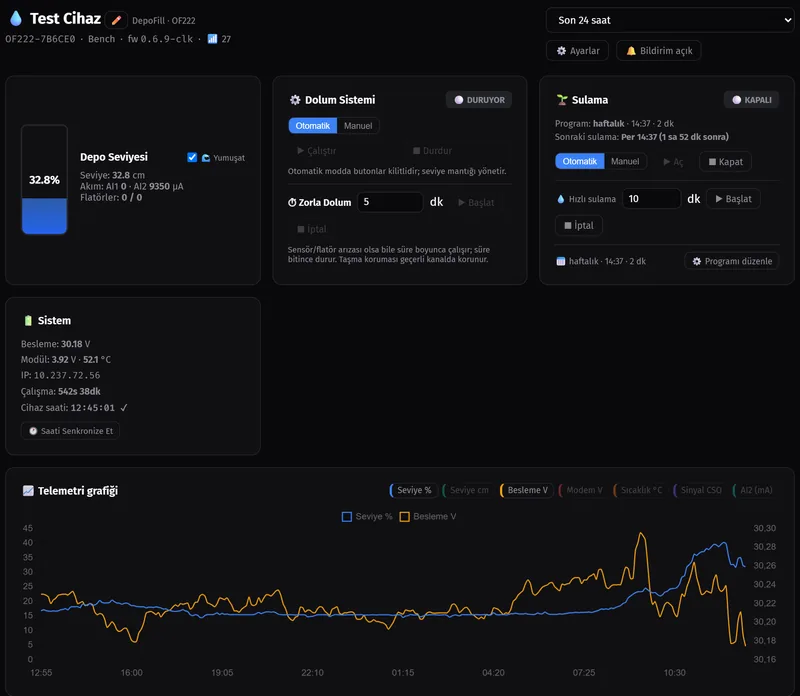Click the chart icon beside Telemetri grafiği
Viewport: 800px width, 696px height.
click(x=28, y=491)
